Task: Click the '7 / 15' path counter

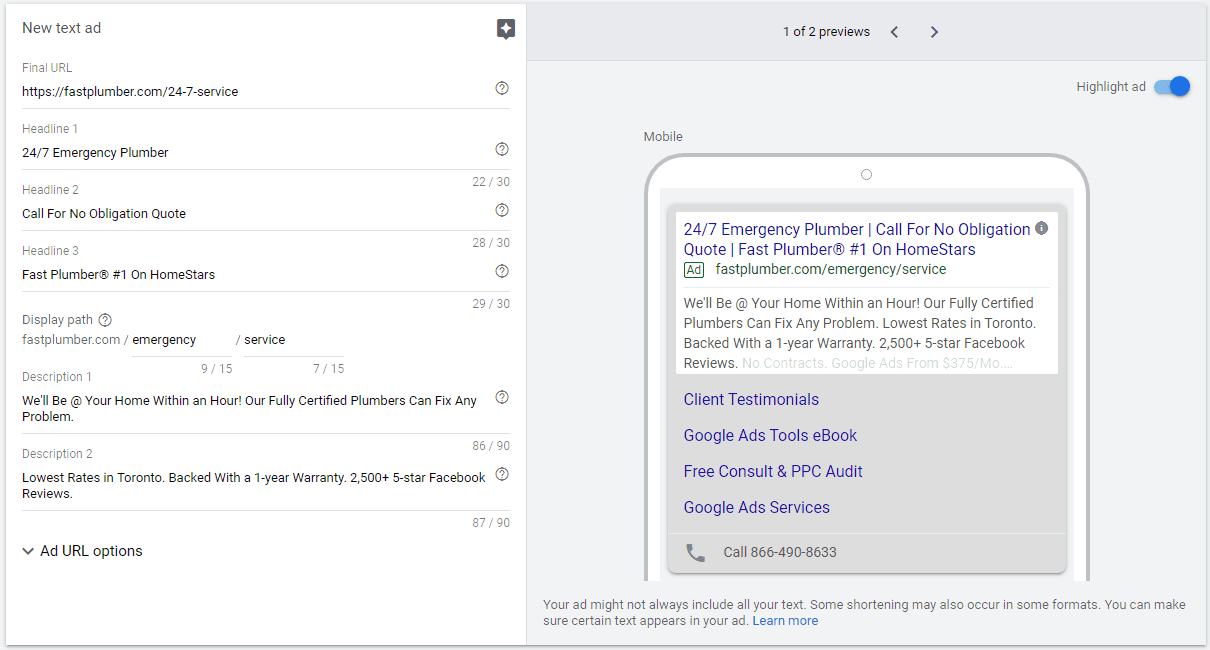Action: coord(329,369)
